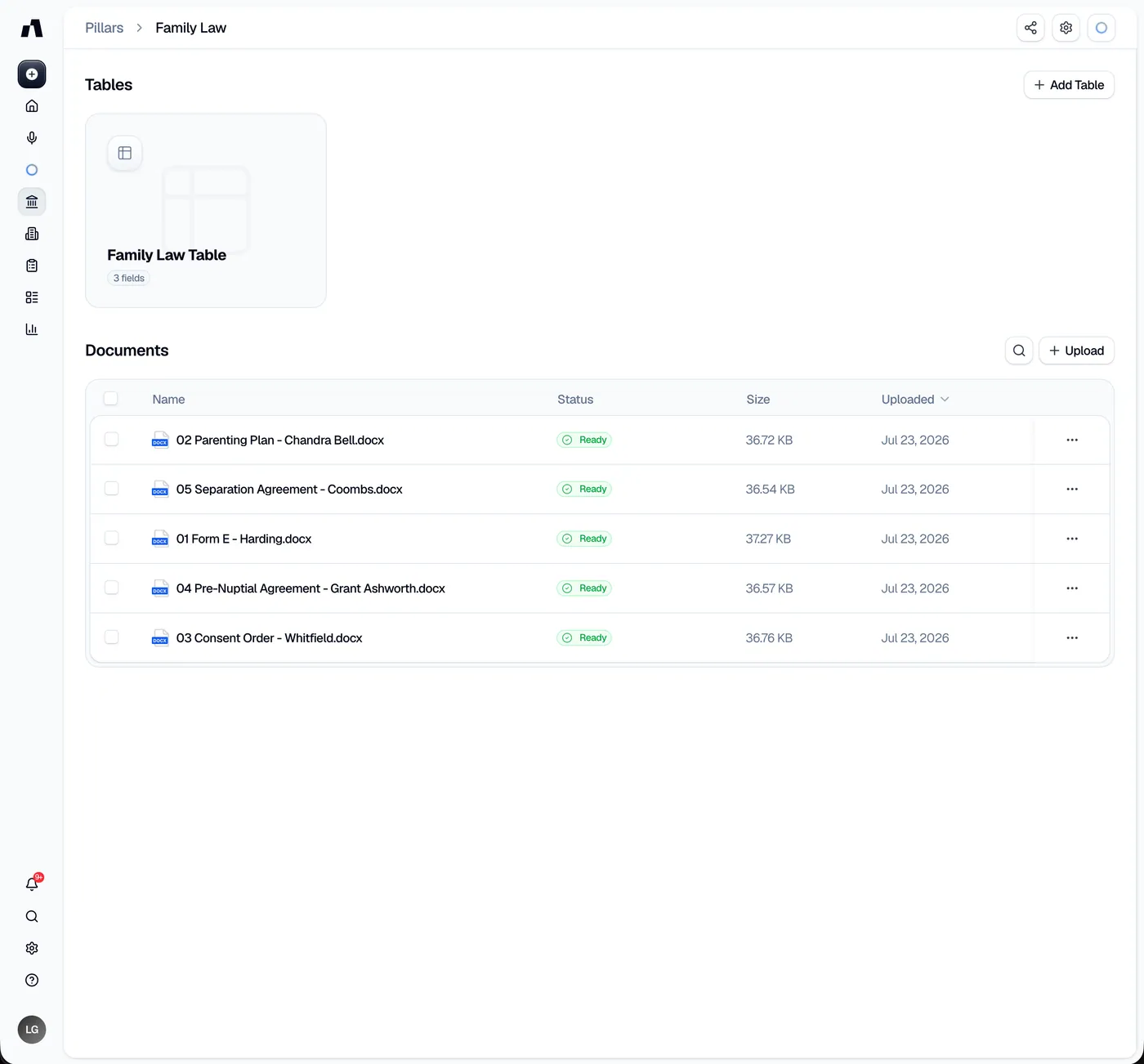The height and width of the screenshot is (1064, 1144).
Task: Select the microphone icon in the sidebar
Action: pos(32,138)
